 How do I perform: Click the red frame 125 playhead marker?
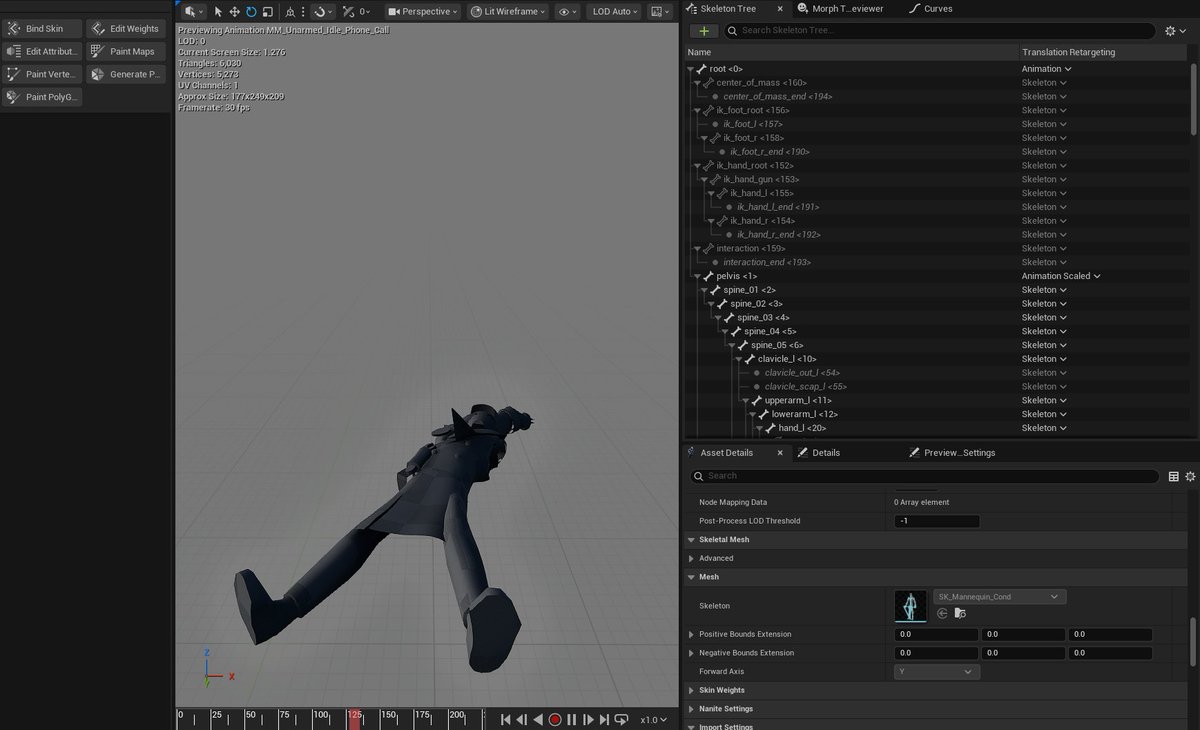tap(353, 719)
